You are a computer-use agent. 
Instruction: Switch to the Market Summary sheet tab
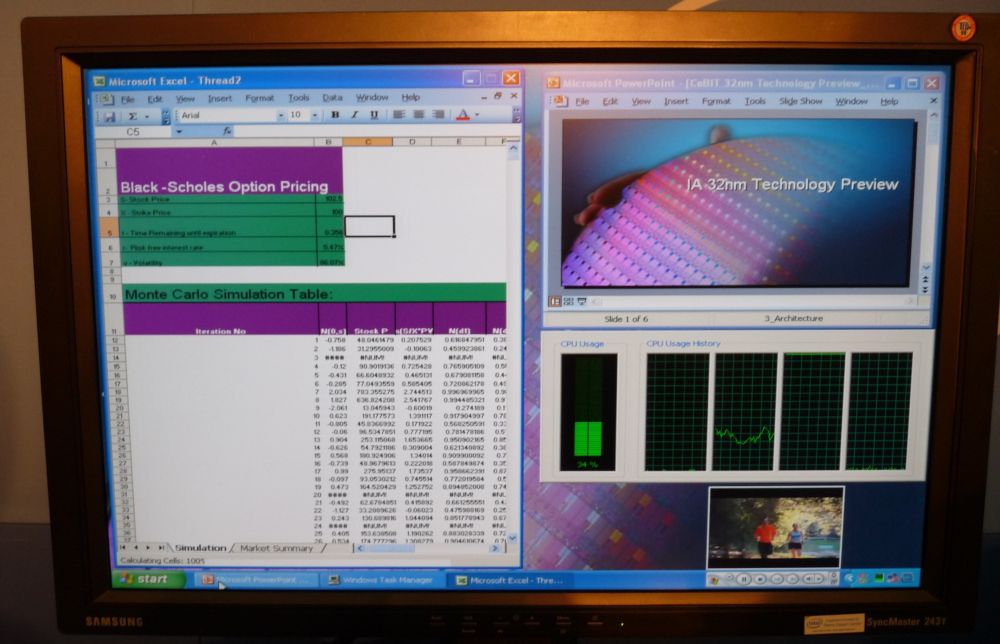tap(276, 548)
